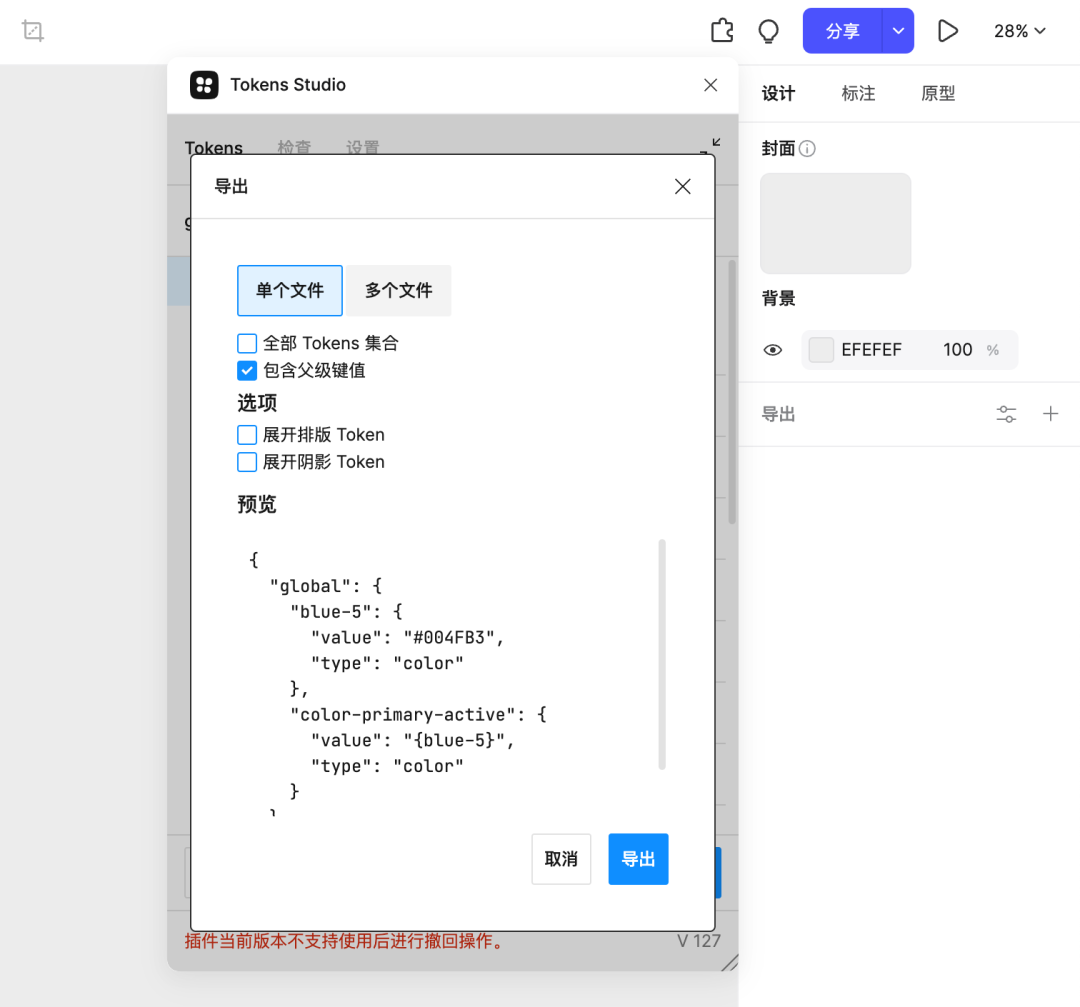Viewport: 1080px width, 1007px height.
Task: Toggle background visibility eye icon
Action: tap(773, 350)
